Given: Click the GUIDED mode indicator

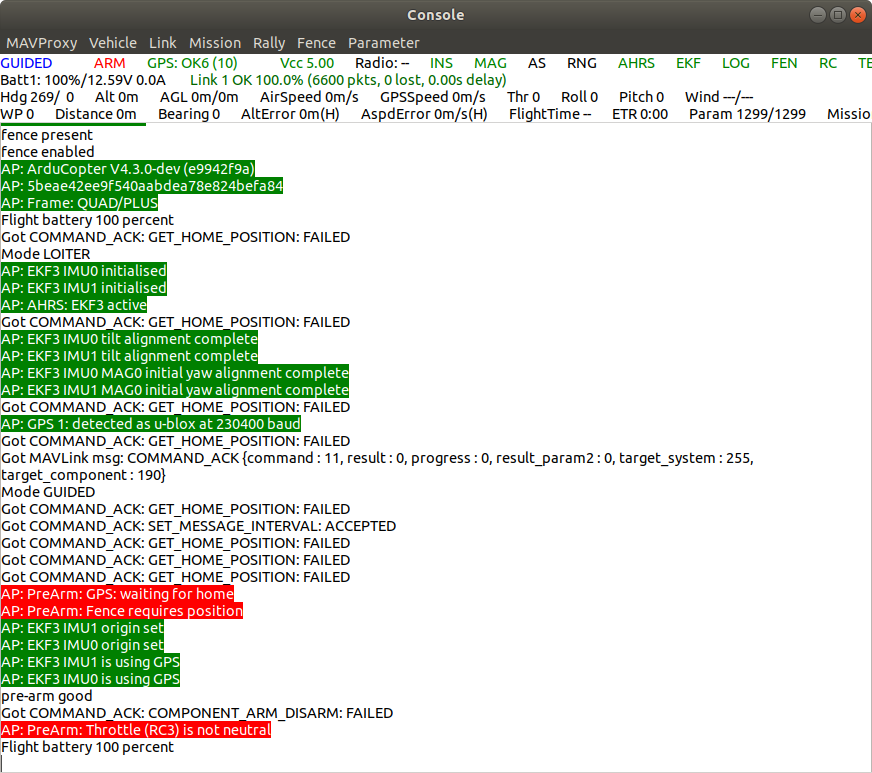Looking at the screenshot, I should [x=27, y=63].
